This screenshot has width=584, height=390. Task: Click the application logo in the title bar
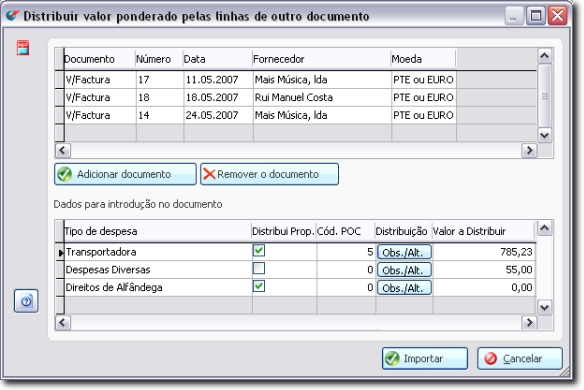pyautogui.click(x=12, y=15)
